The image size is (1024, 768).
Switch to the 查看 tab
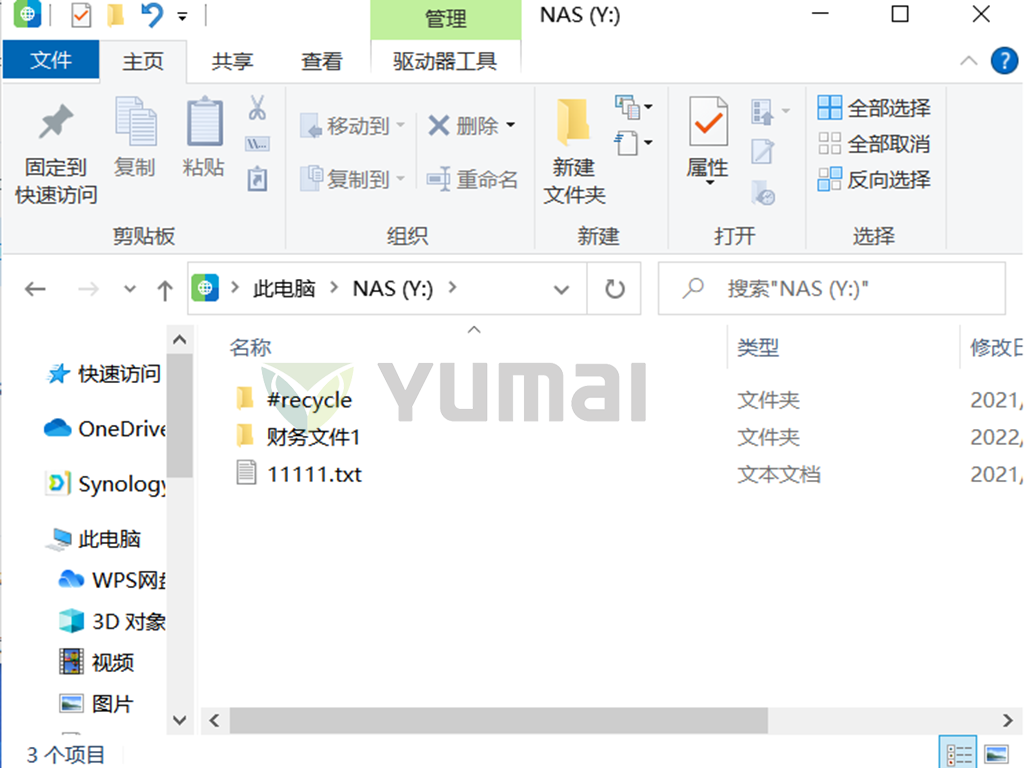[x=321, y=60]
